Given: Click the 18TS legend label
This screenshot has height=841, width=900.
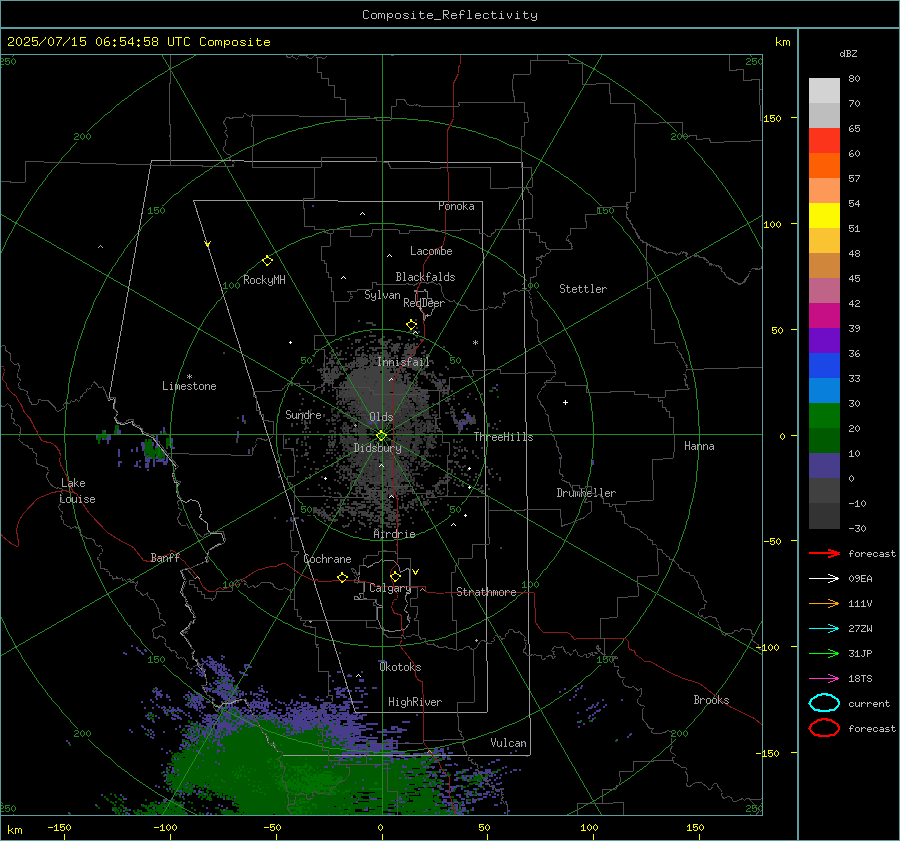Looking at the screenshot, I should tap(860, 679).
